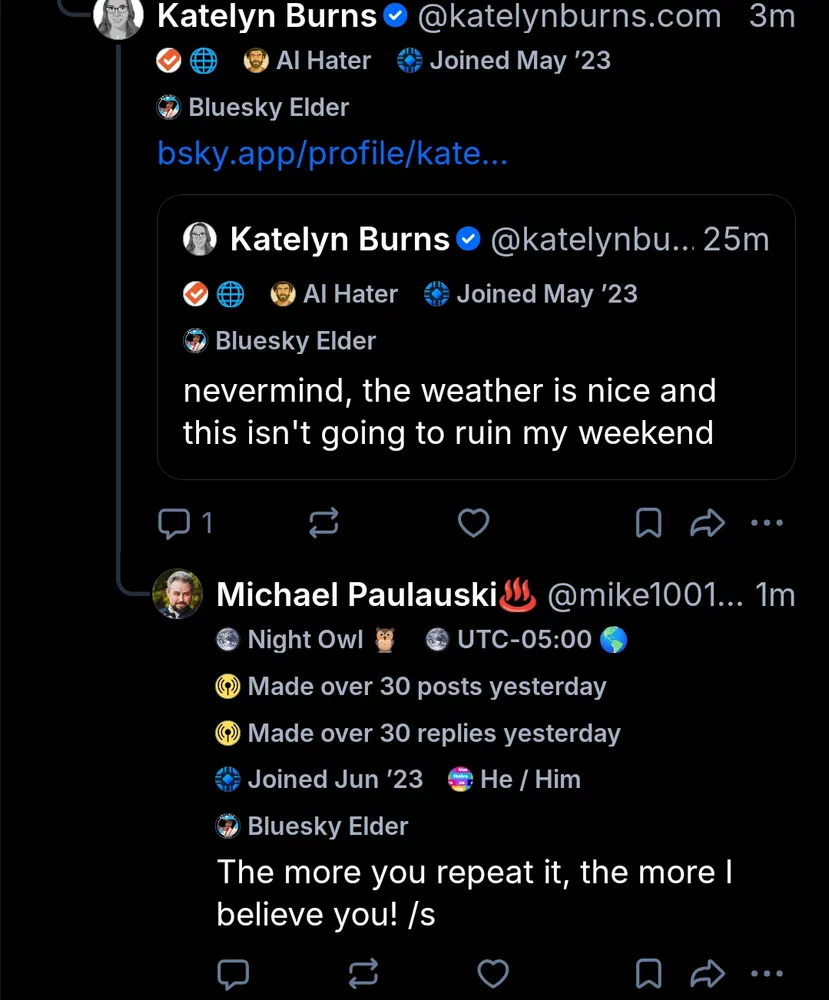The image size is (829, 1000).
Task: Click Katelyn Burns' avatar in the quoted post
Action: tap(200, 239)
